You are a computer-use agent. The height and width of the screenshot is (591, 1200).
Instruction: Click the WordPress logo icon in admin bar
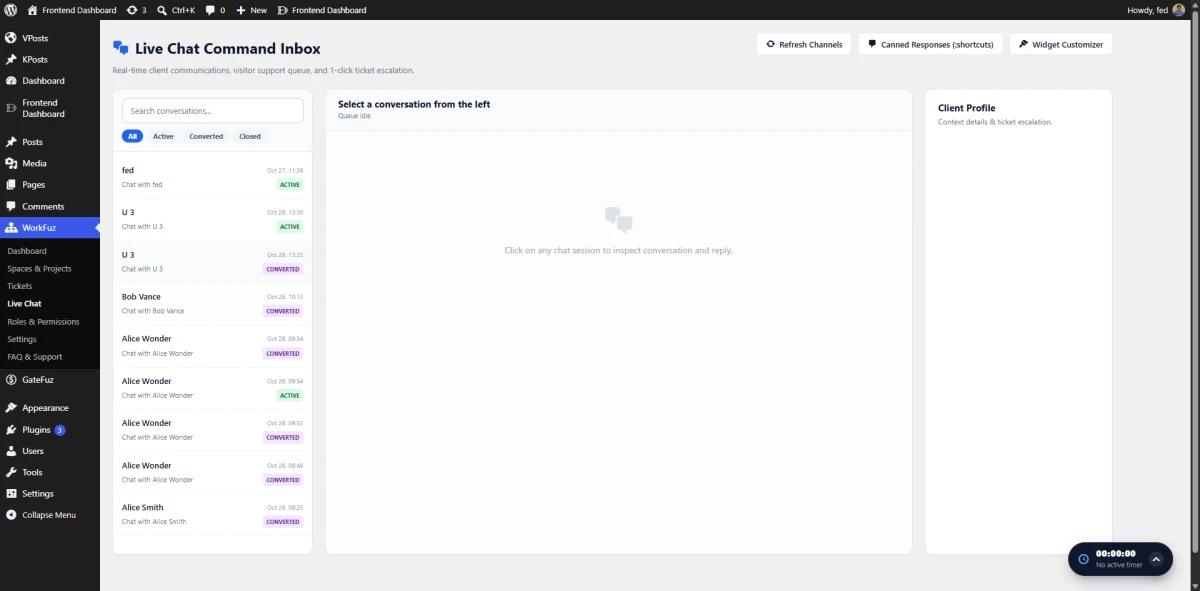(x=10, y=10)
